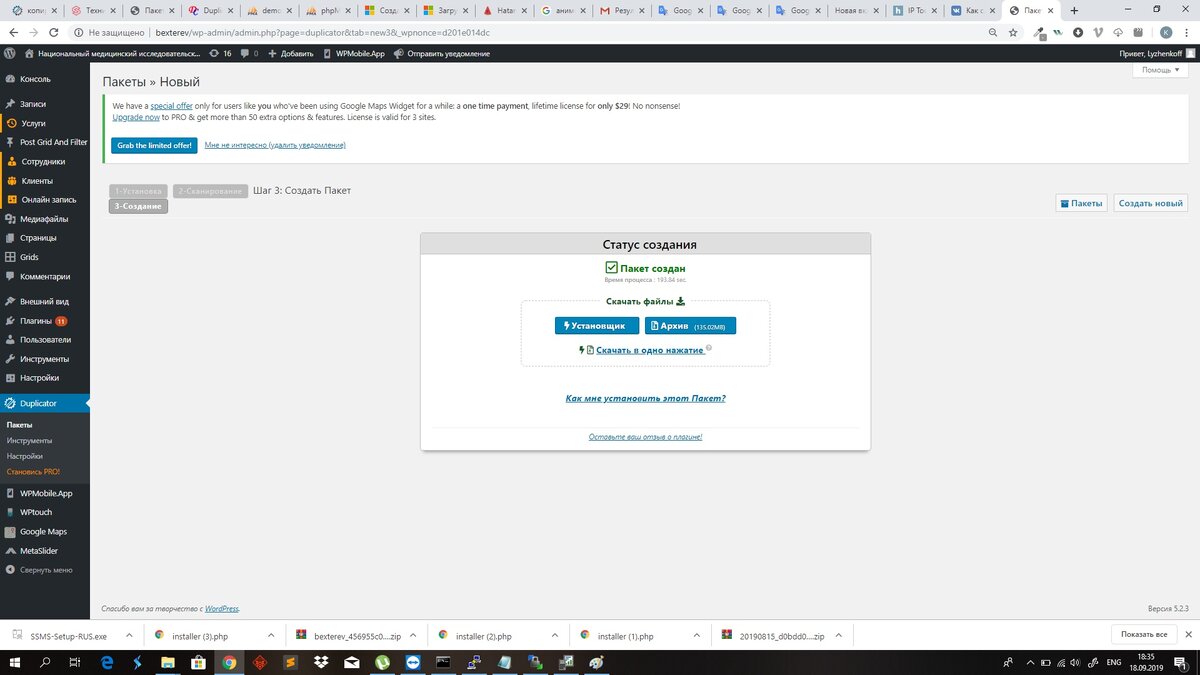Dismiss notice via Мне не интересно link
Image resolution: width=1200 pixels, height=675 pixels.
point(275,145)
